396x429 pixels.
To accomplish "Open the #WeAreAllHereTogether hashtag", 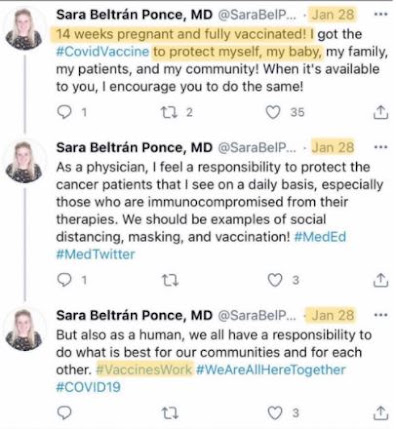I will pos(271,370).
